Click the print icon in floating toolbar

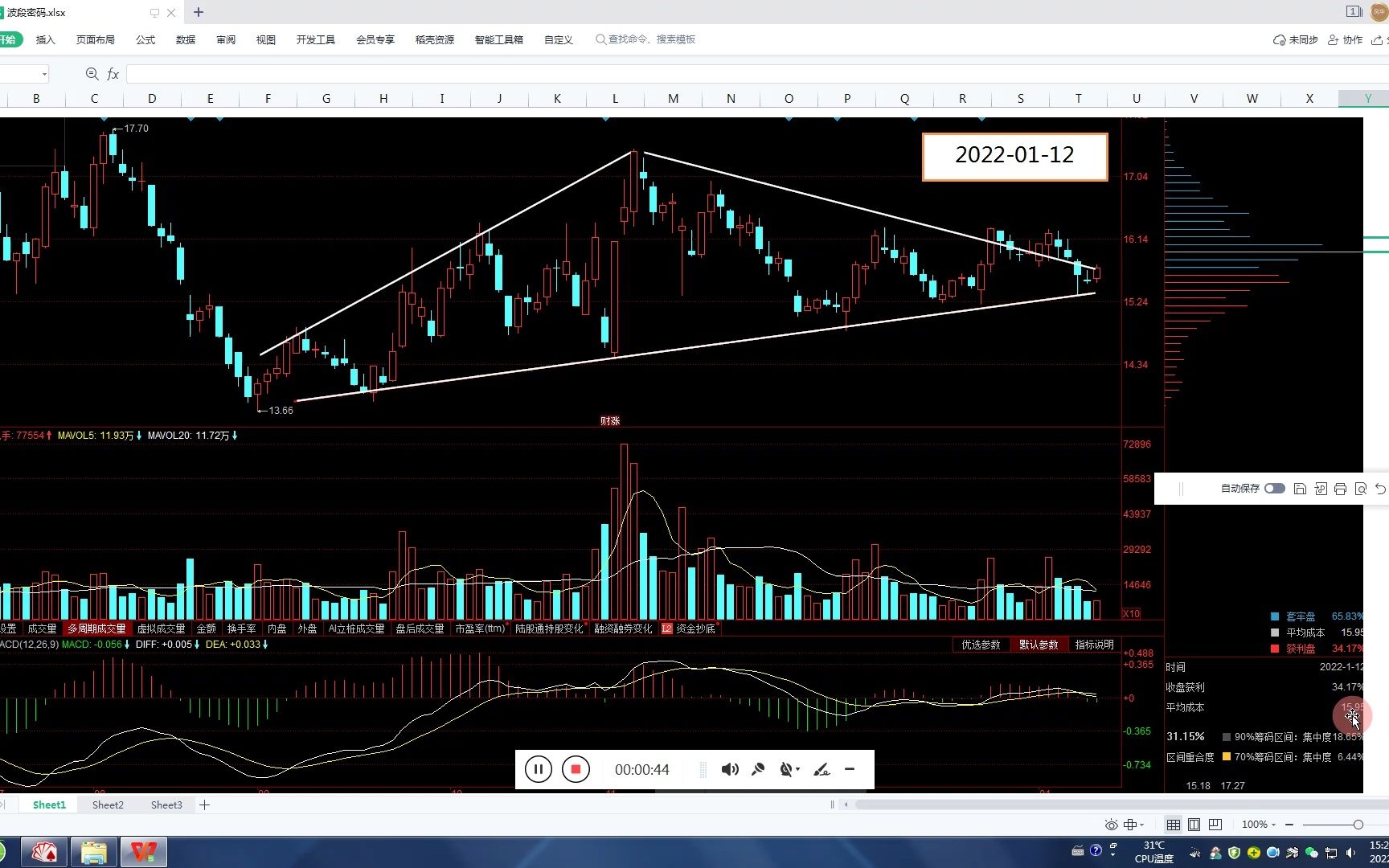click(x=1340, y=489)
